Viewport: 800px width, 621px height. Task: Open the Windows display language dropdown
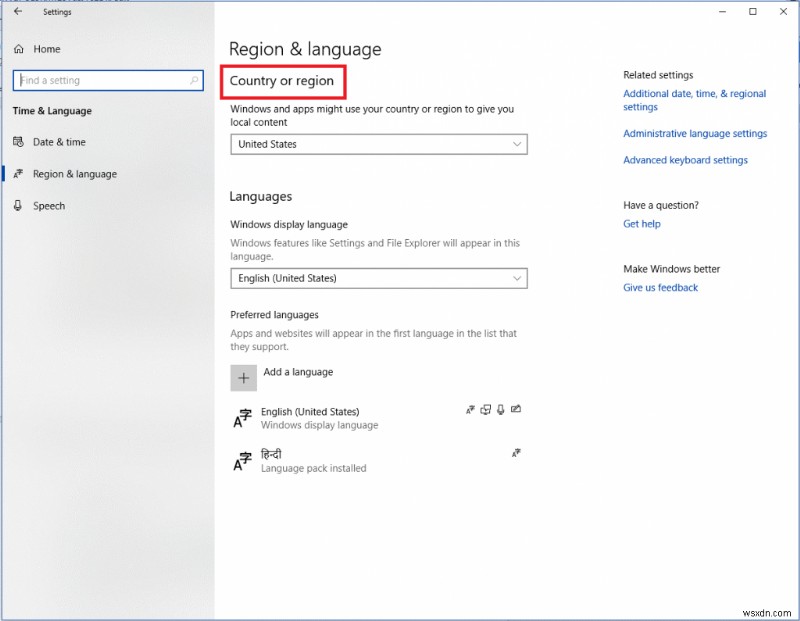click(378, 278)
